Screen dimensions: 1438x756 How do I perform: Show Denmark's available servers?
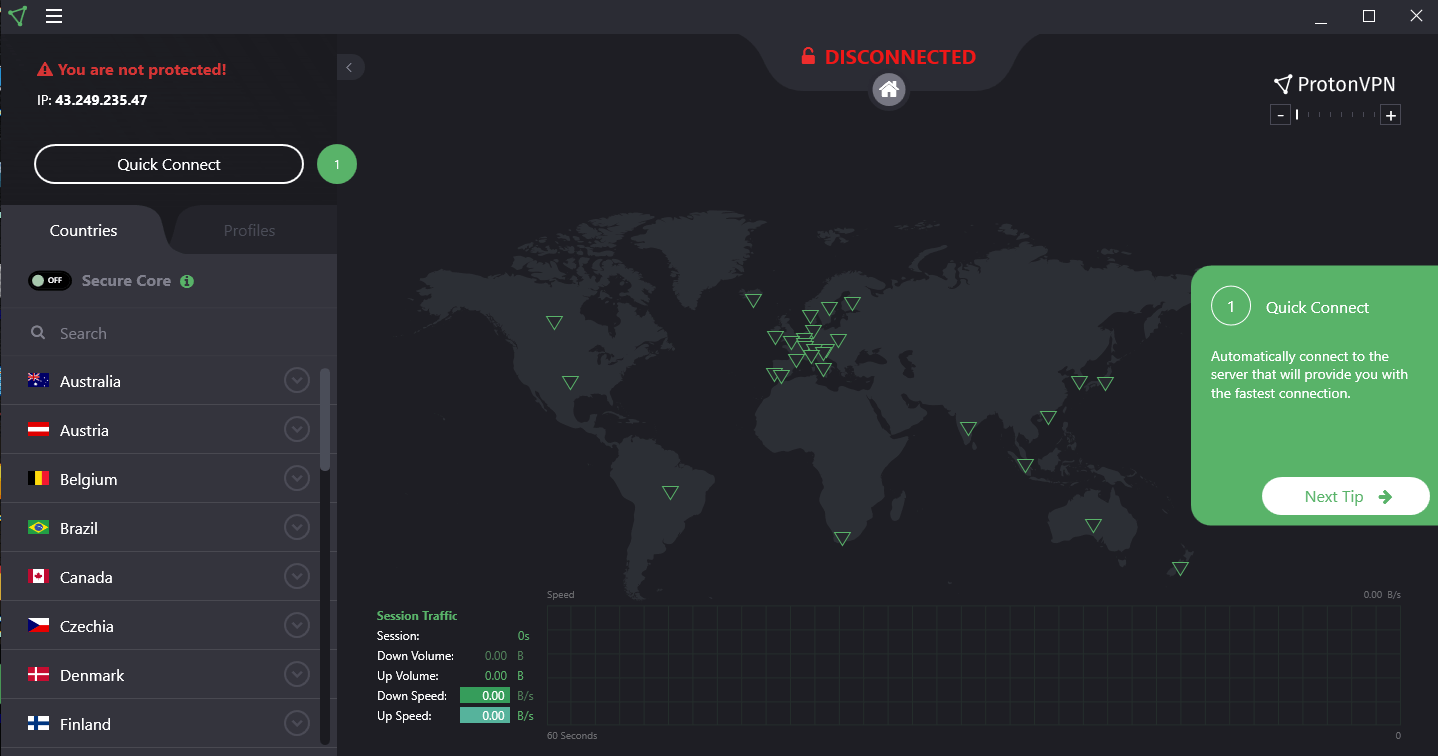click(296, 674)
